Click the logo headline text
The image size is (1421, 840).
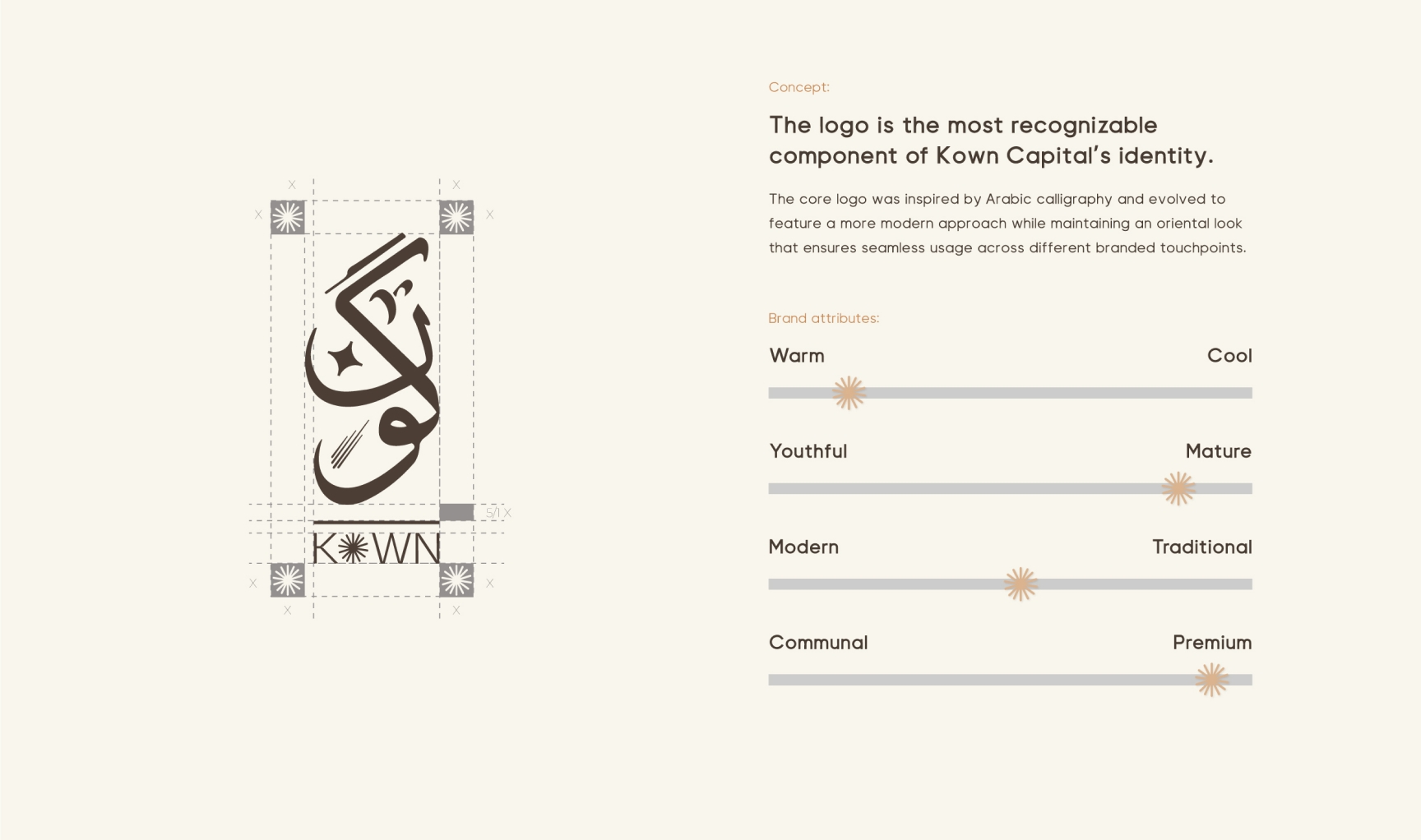[x=991, y=141]
